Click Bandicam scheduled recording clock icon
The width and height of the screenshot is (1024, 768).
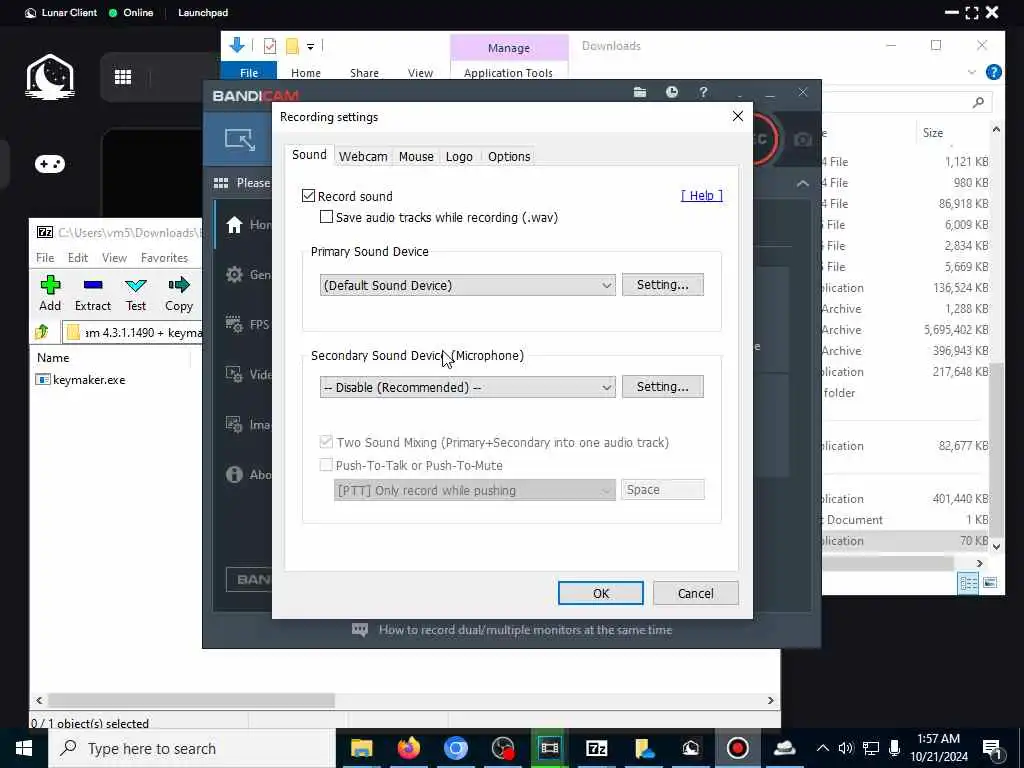(671, 92)
